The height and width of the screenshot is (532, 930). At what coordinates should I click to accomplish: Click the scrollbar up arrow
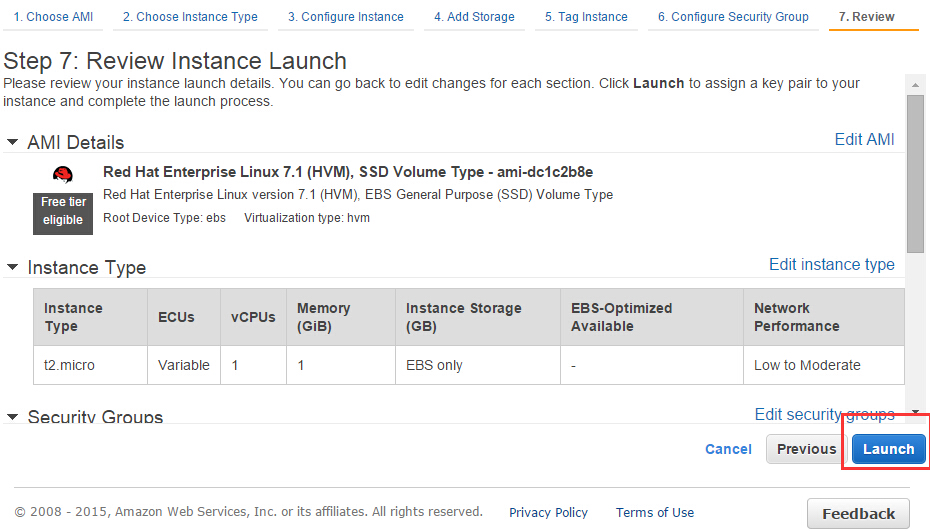tap(915, 85)
